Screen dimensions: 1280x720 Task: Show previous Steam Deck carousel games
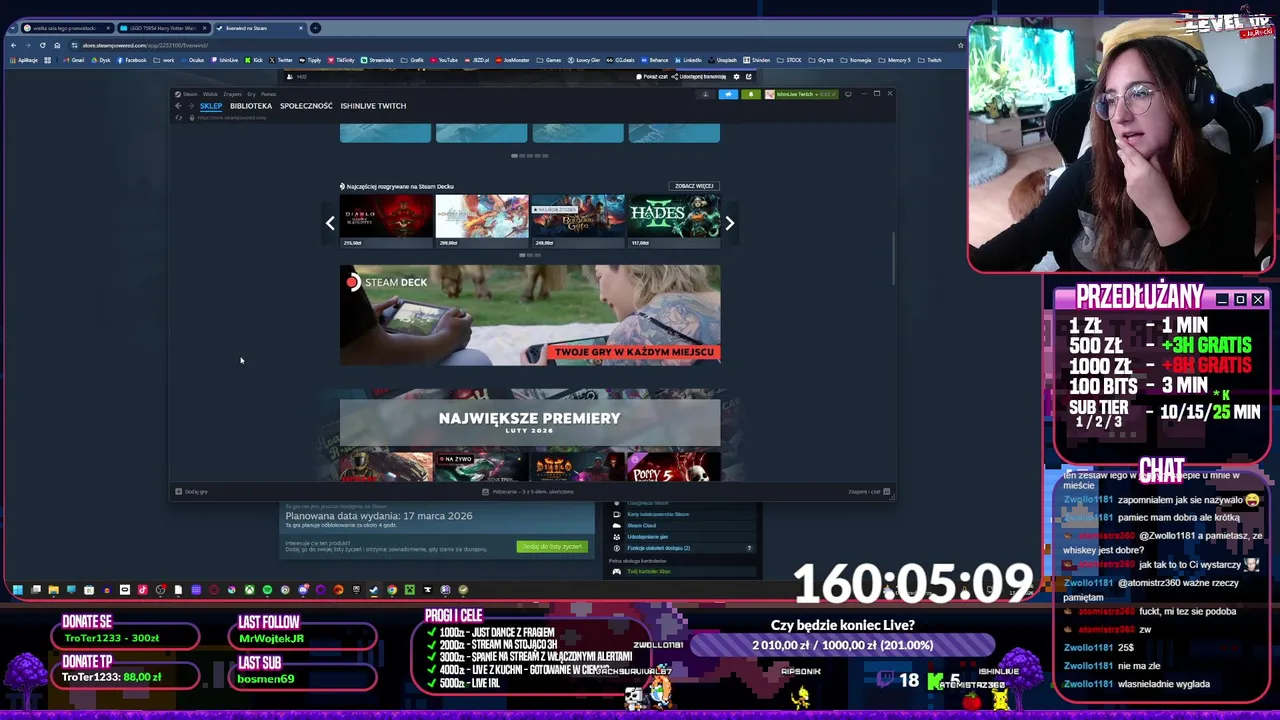coord(330,223)
